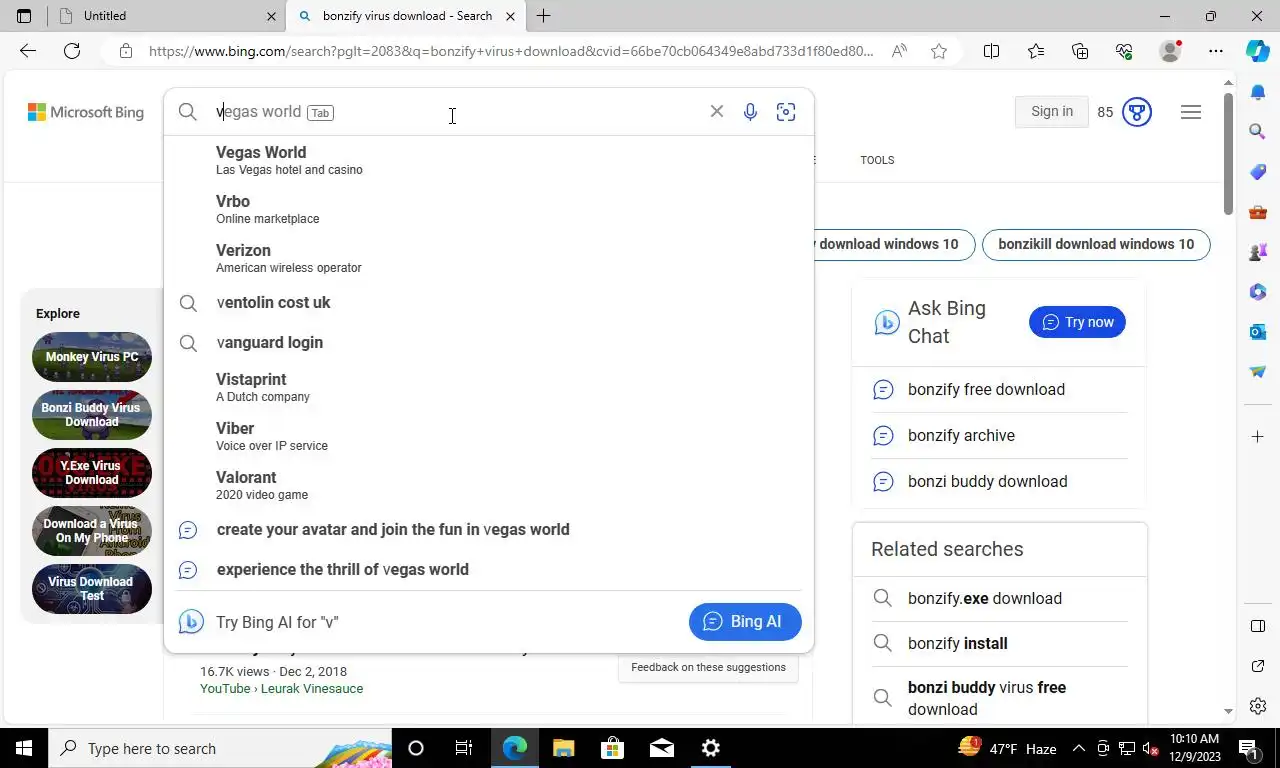Choose Viber suggestion

(x=488, y=436)
